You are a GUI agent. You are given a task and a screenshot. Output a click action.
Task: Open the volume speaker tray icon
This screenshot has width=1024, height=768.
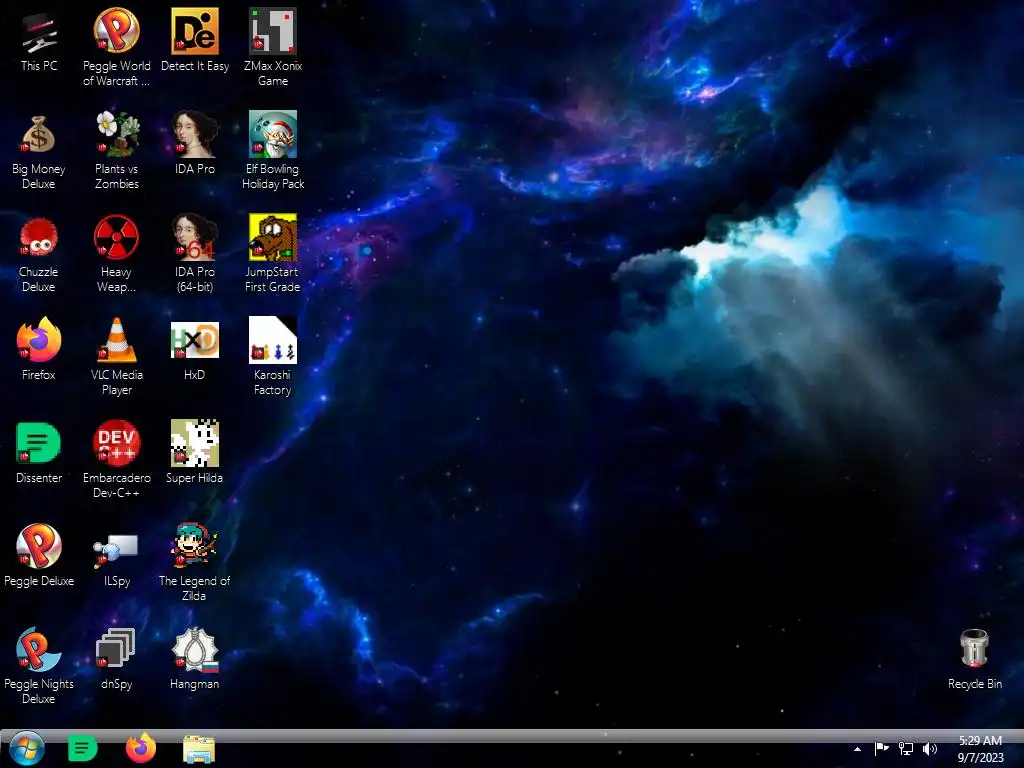point(929,748)
